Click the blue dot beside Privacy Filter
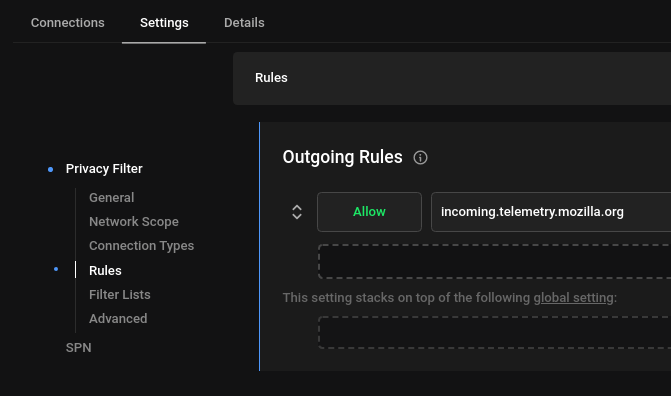This screenshot has height=396, width=671. [x=50, y=170]
